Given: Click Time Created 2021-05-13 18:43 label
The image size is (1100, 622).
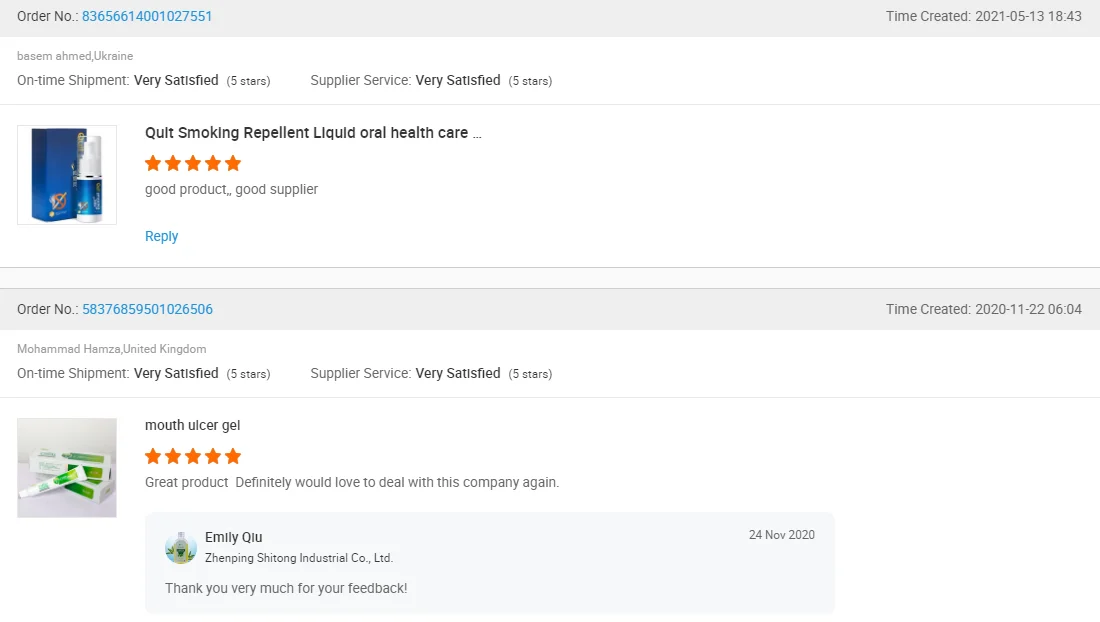Looking at the screenshot, I should click(x=983, y=16).
